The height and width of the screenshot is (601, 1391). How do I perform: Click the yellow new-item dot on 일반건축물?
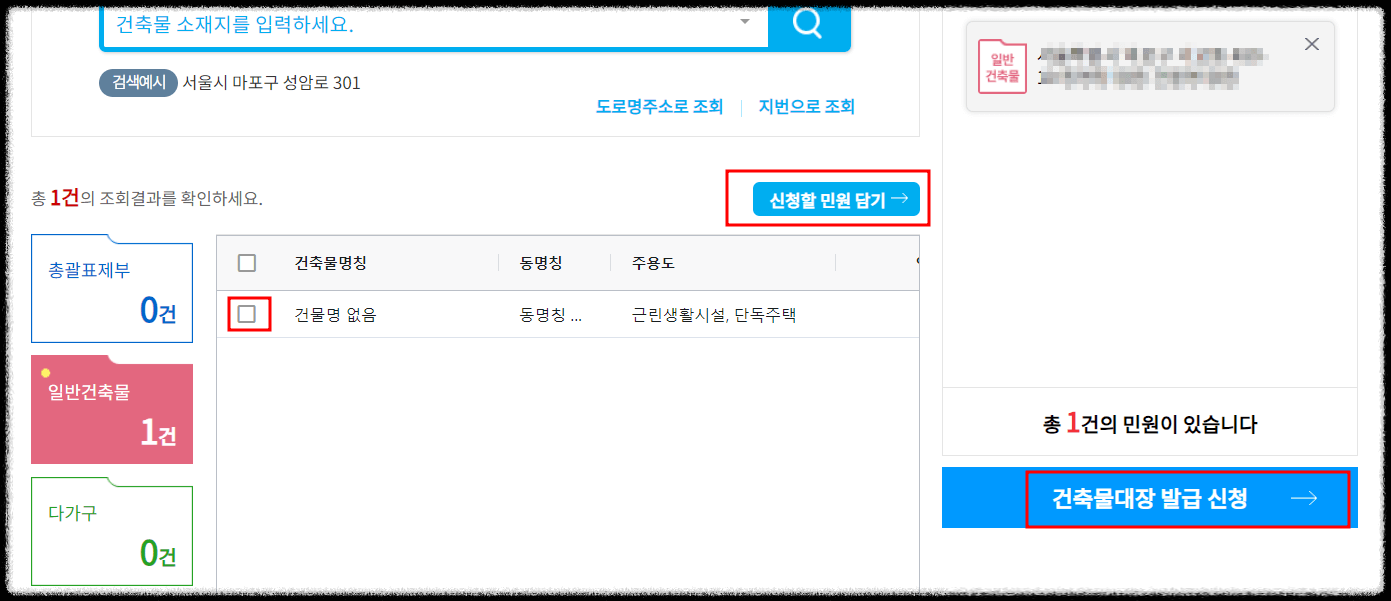coord(44,372)
